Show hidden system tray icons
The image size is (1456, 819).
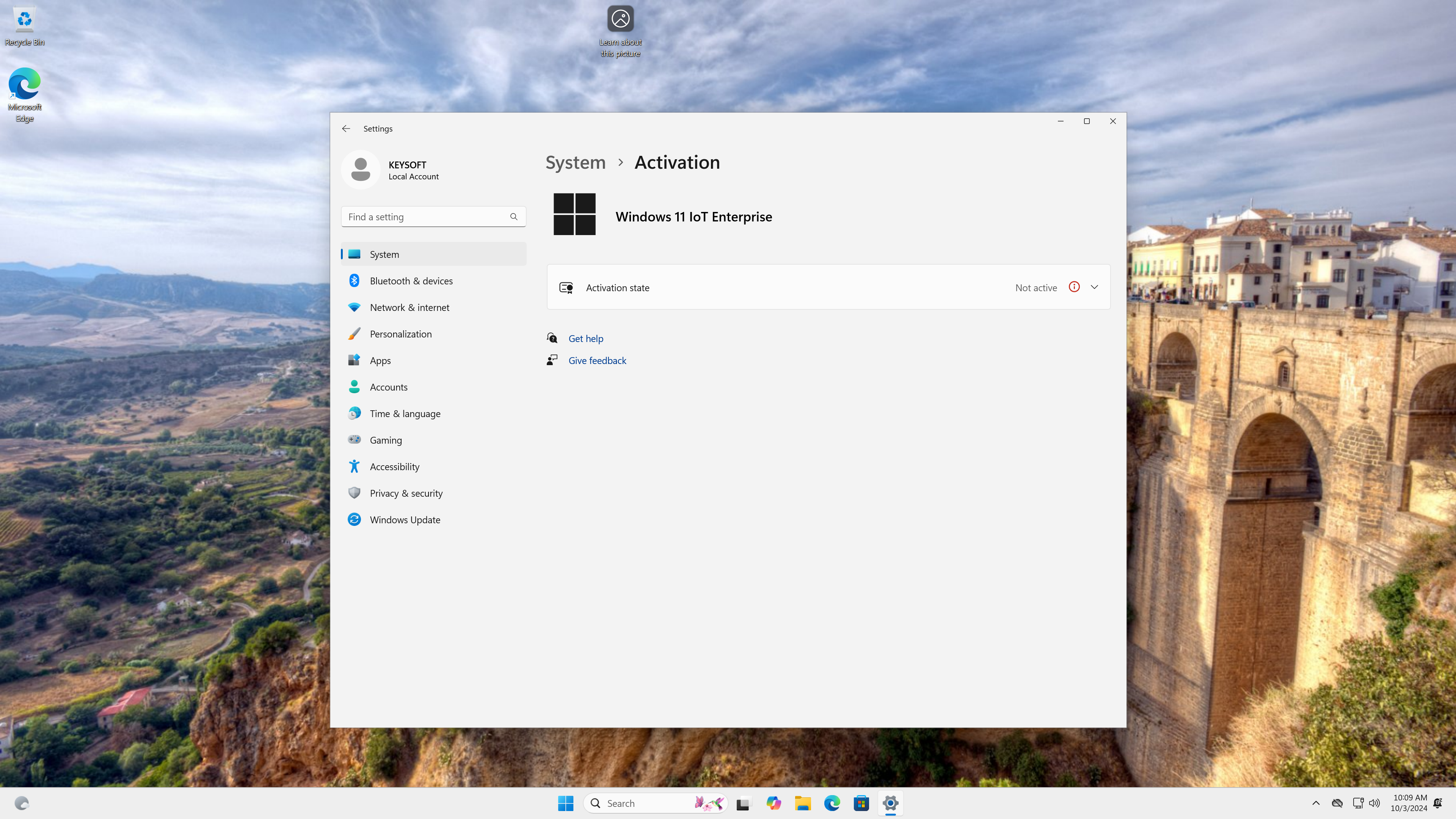pyautogui.click(x=1316, y=803)
